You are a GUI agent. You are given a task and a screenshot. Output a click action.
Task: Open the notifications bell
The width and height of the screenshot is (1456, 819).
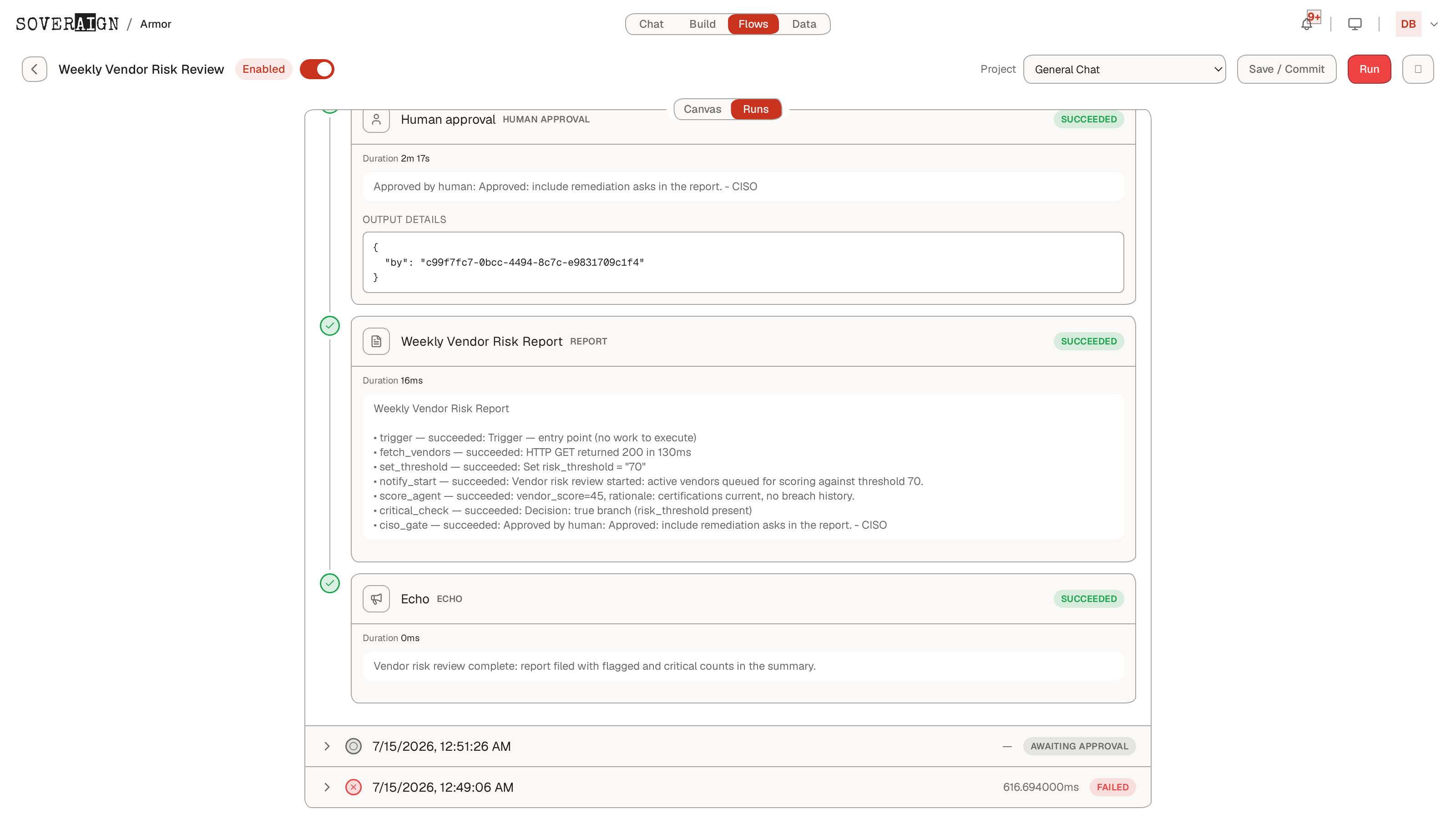point(1306,24)
